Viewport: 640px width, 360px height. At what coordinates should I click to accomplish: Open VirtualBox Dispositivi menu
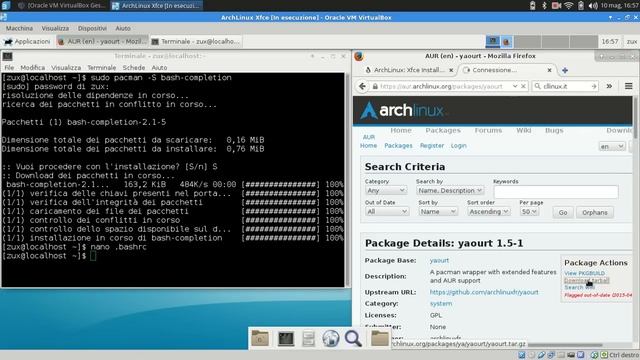click(x=92, y=28)
